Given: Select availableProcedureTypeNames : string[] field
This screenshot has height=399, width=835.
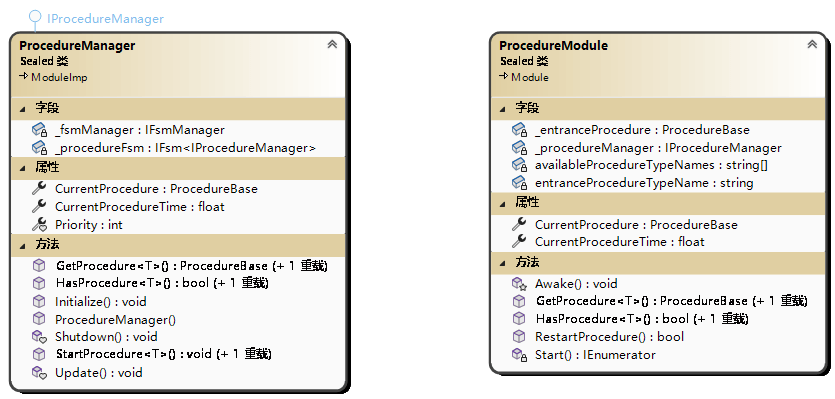Looking at the screenshot, I should (x=651, y=165).
